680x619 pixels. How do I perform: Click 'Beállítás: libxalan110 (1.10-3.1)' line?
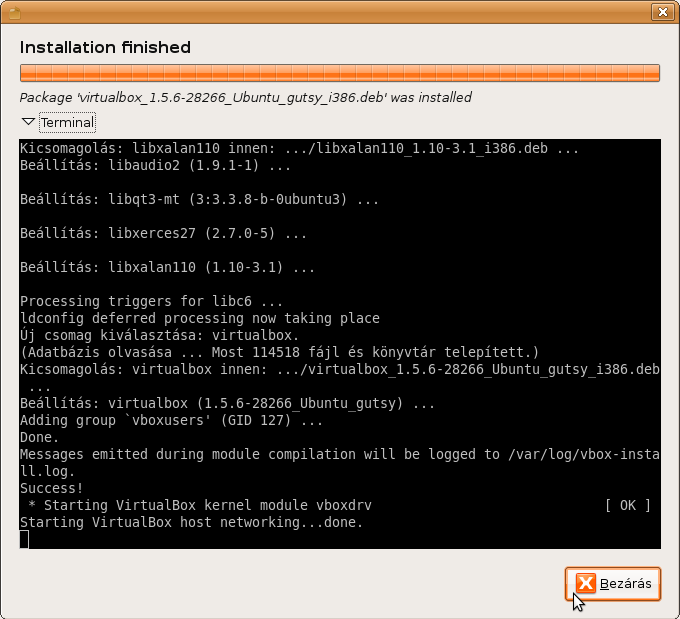click(167, 267)
